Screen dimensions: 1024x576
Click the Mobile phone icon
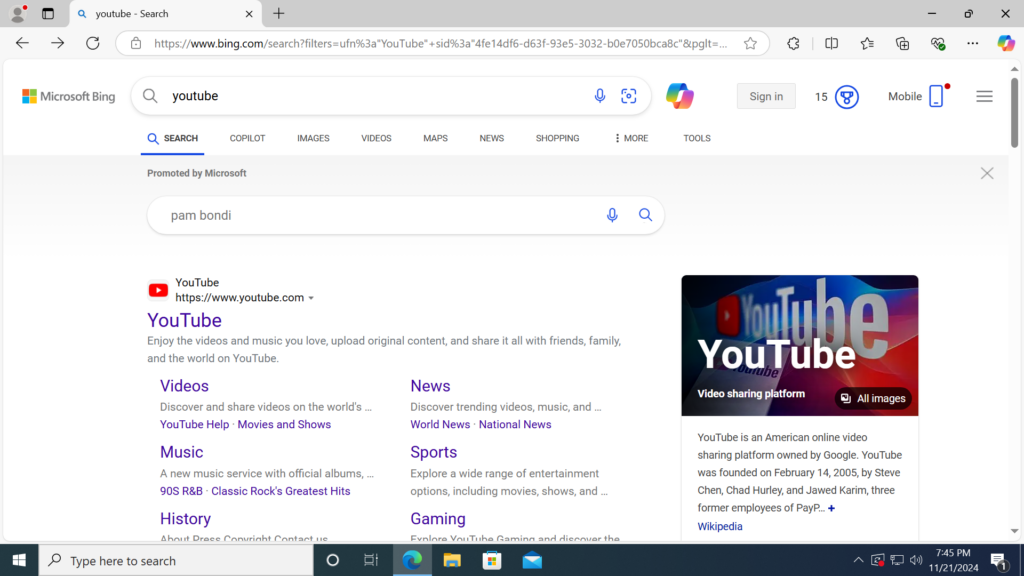(936, 97)
